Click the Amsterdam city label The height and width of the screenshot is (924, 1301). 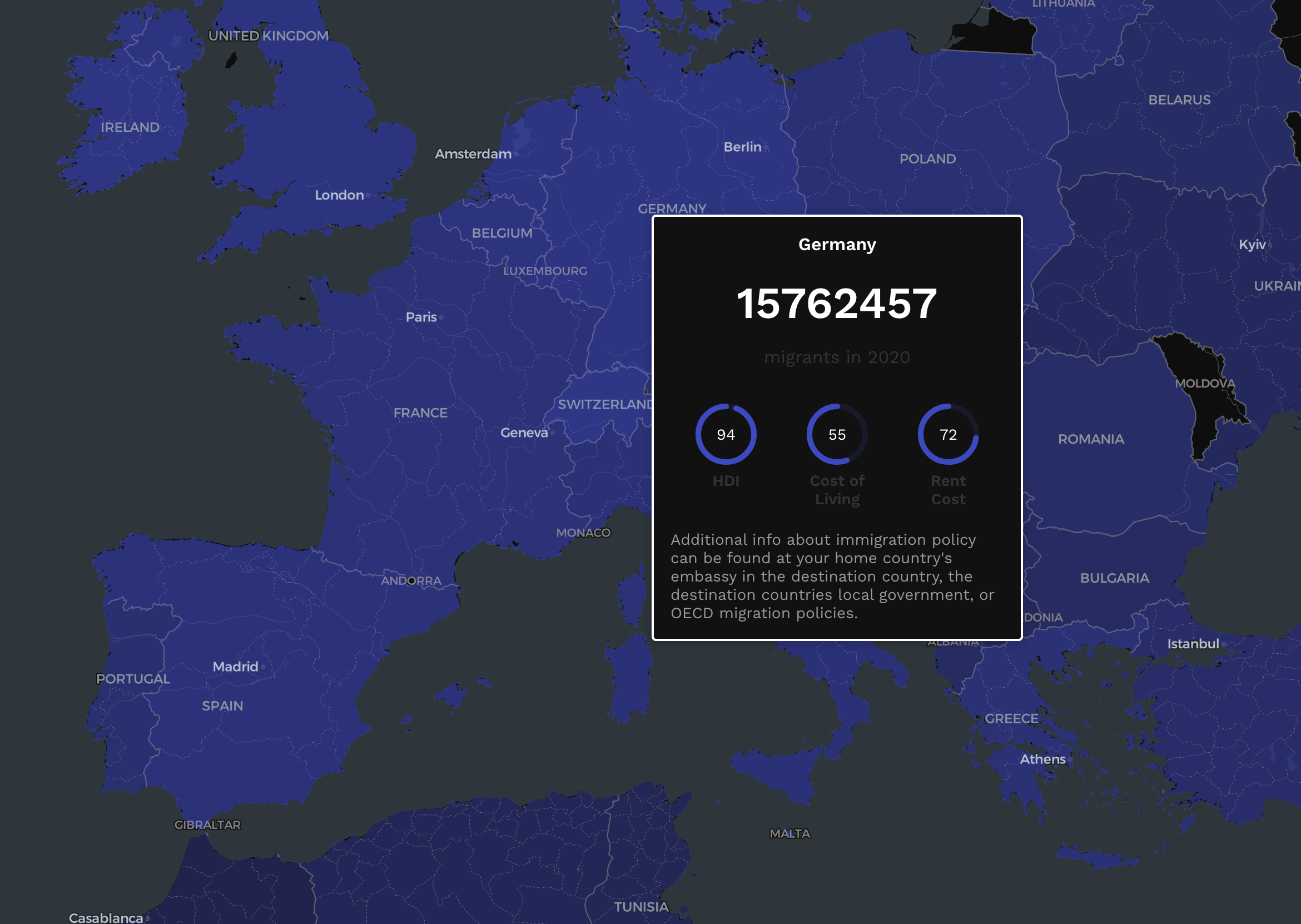click(473, 153)
